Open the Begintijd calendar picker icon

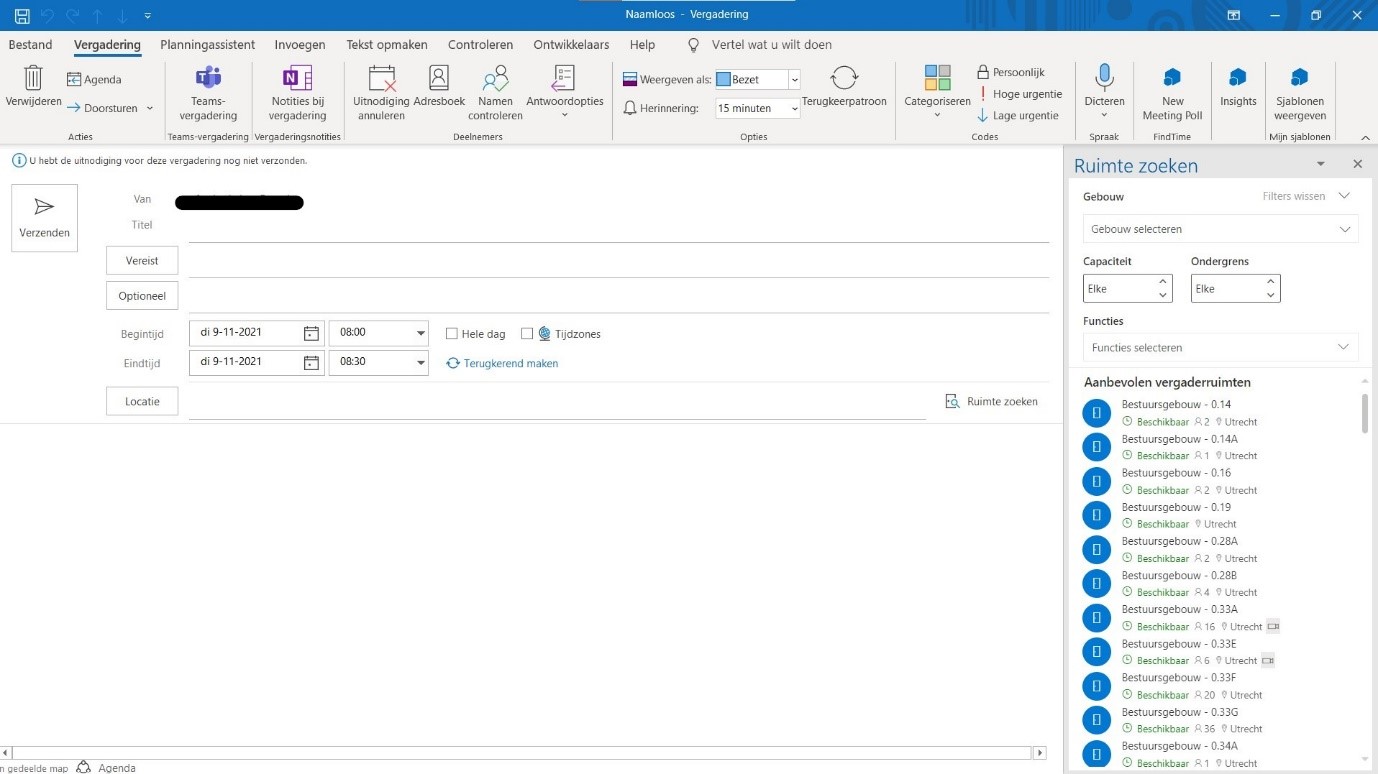tap(311, 333)
